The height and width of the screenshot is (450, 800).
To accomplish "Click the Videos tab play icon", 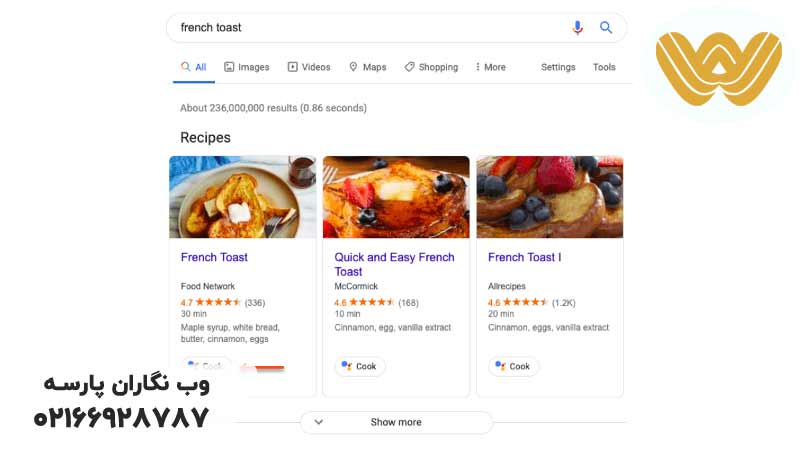I will pos(293,67).
